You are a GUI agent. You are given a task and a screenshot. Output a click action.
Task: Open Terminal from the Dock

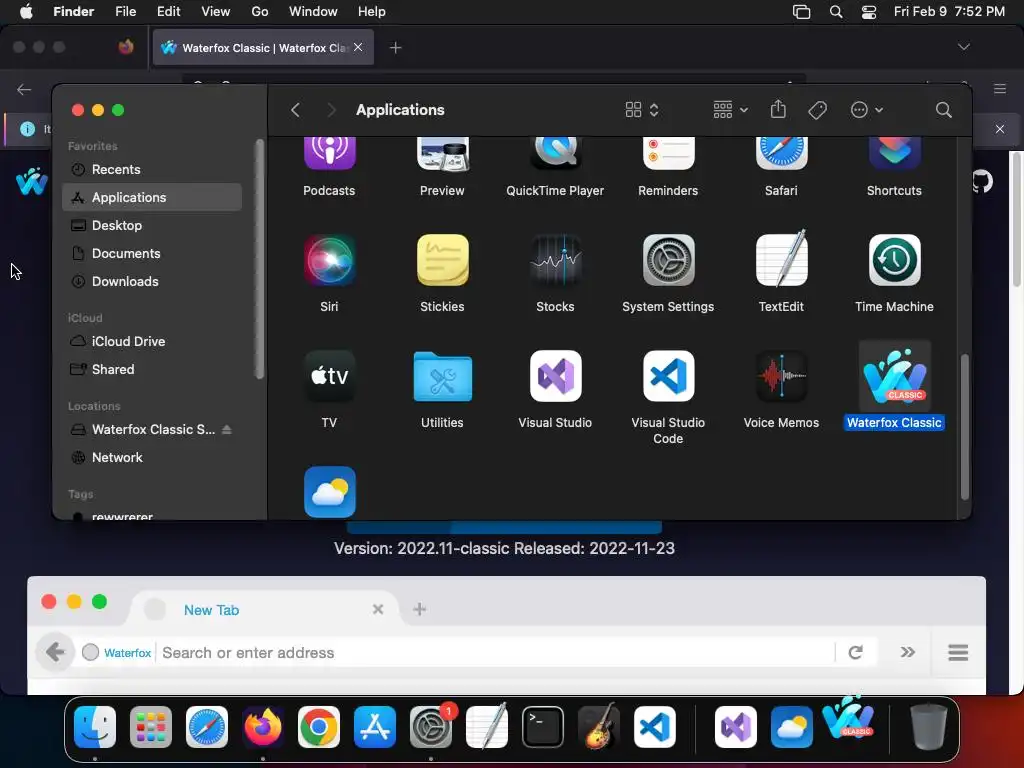543,727
